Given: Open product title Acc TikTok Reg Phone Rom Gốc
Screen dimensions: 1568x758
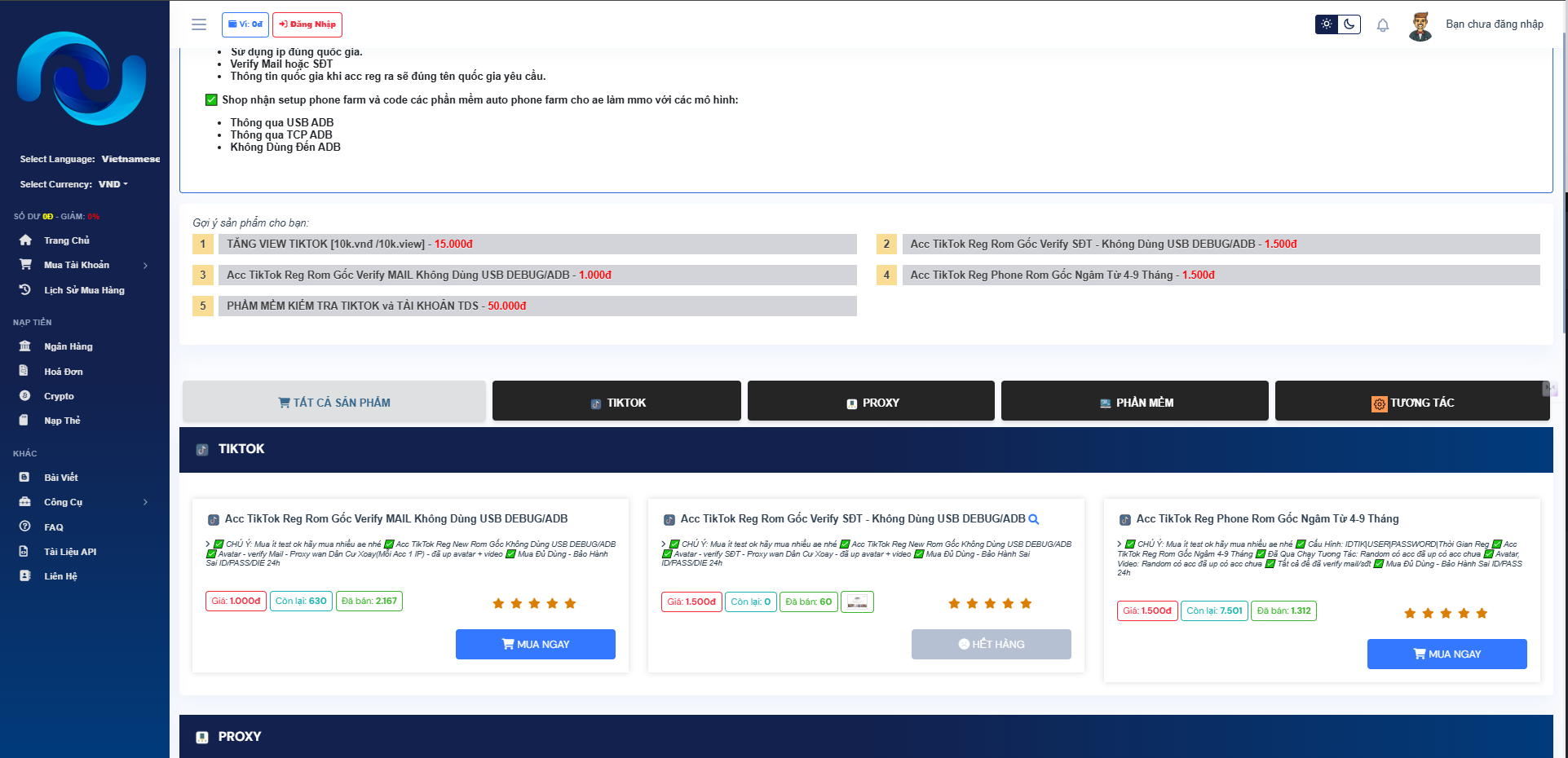Looking at the screenshot, I should [x=1267, y=519].
